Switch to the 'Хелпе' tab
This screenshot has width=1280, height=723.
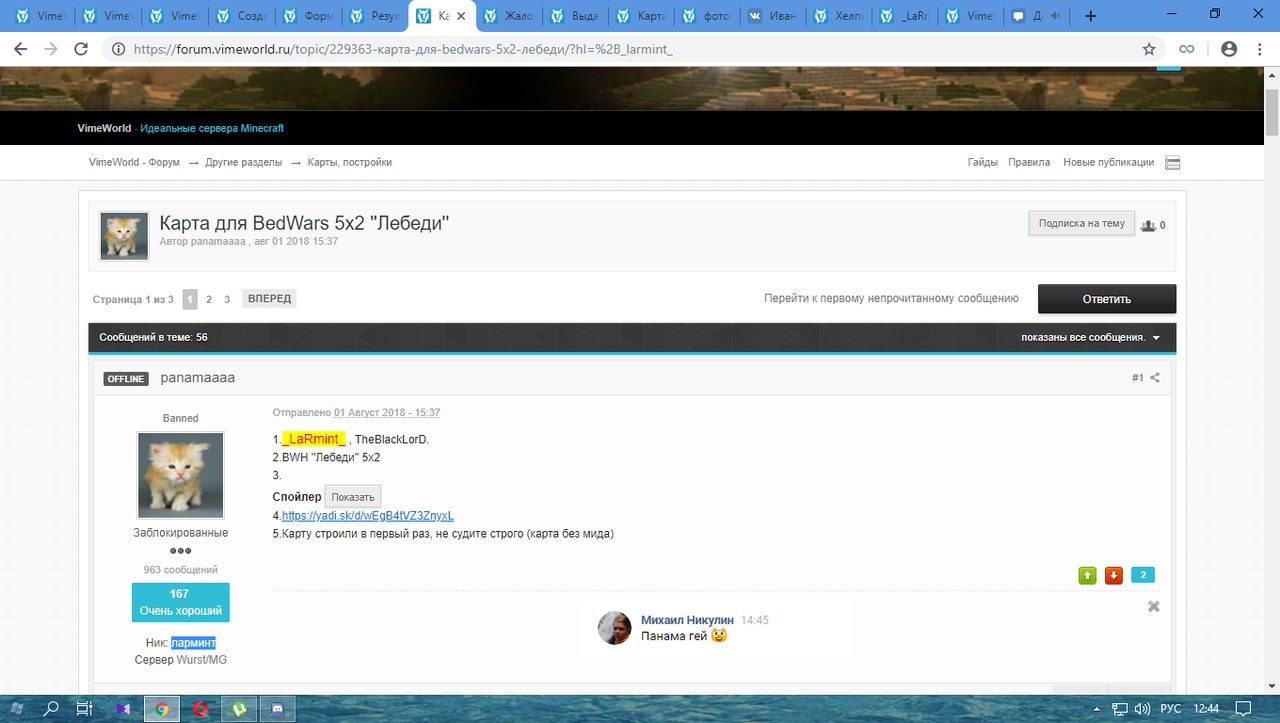coord(841,16)
